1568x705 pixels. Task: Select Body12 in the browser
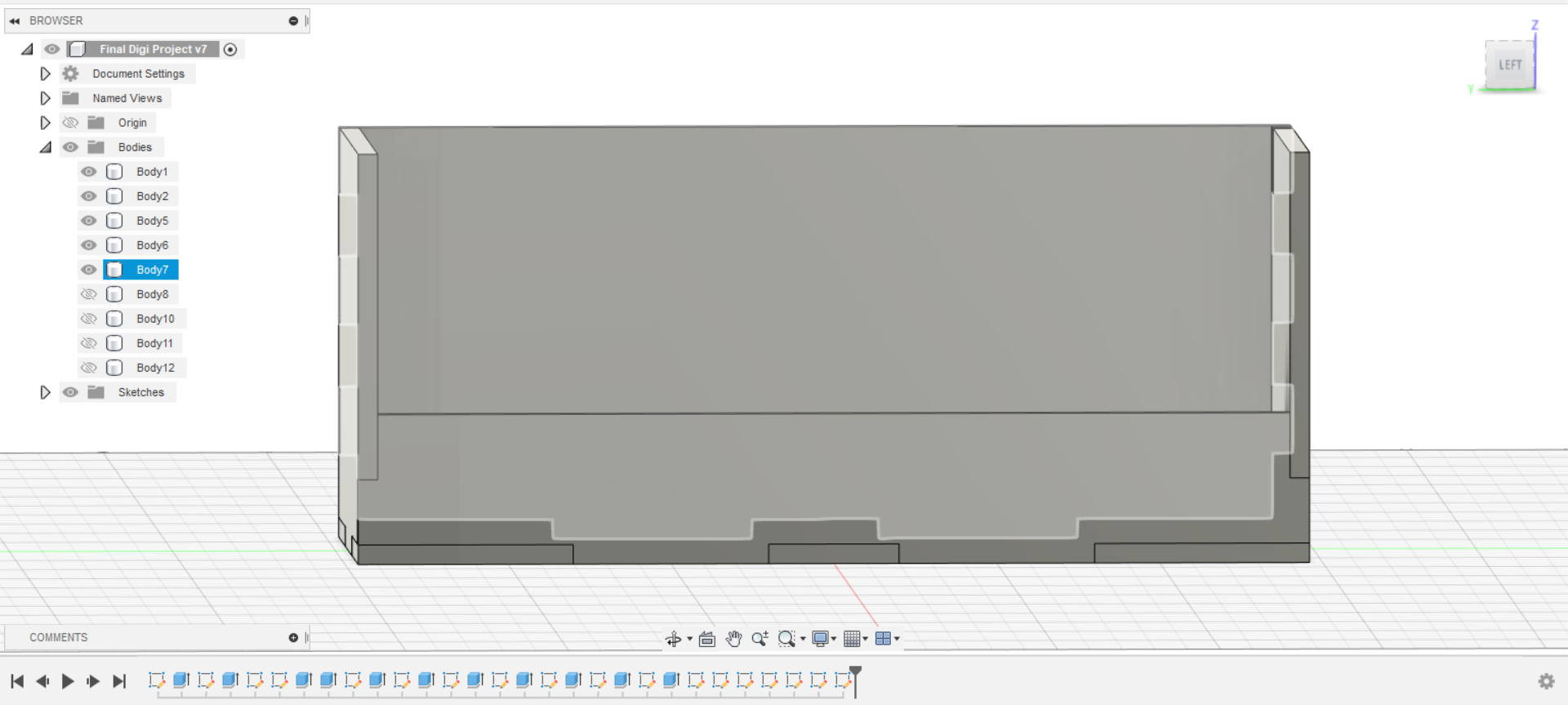tap(155, 368)
